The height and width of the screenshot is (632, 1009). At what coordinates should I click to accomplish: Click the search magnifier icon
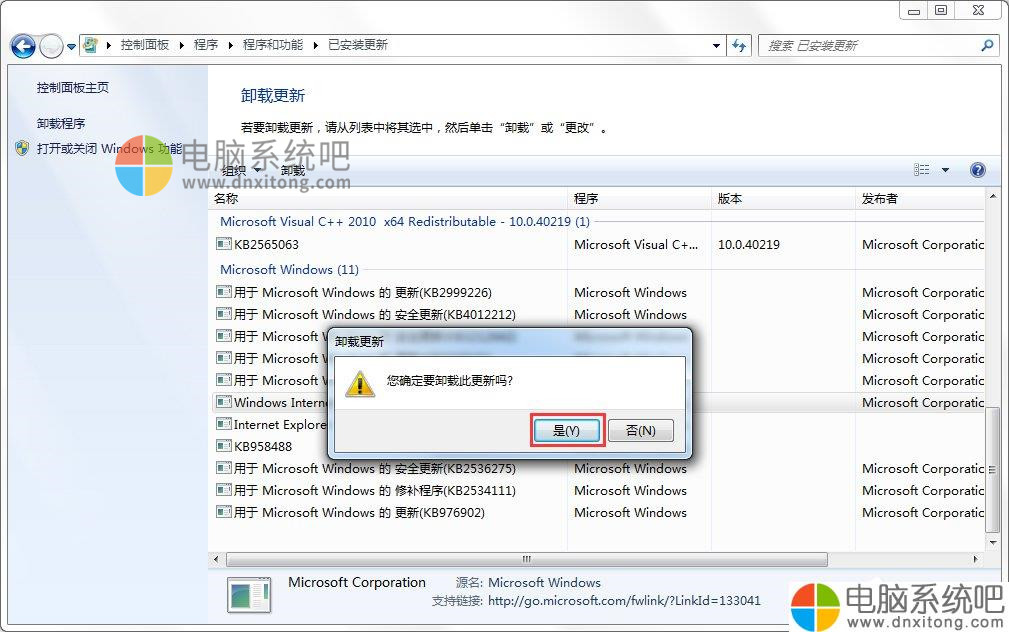pos(987,45)
